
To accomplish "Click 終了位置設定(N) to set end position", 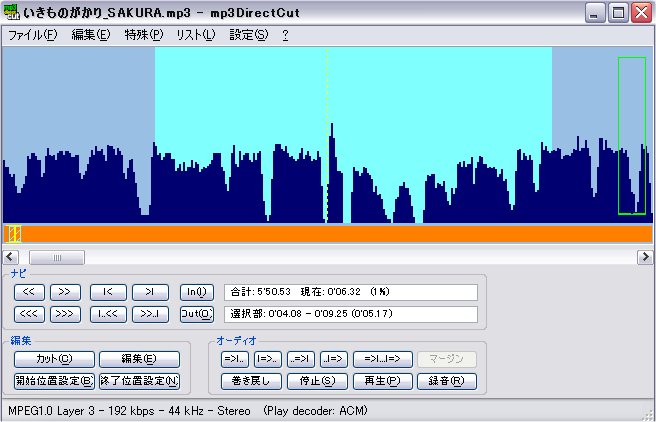I will (x=139, y=381).
